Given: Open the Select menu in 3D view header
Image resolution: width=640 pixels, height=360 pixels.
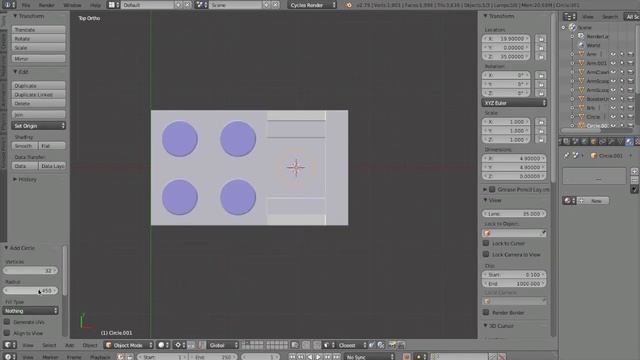Looking at the screenshot, I should point(49,345).
